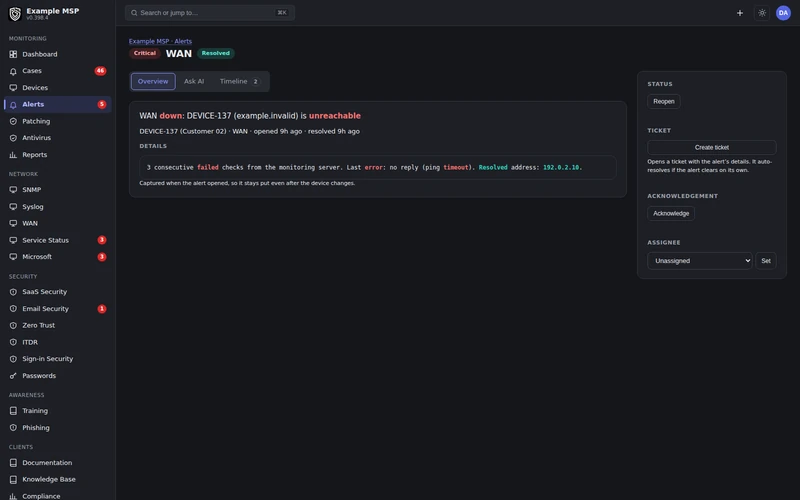Click the DEVICE-137 (Customer 02) subtitle
The width and height of the screenshot is (800, 500).
(183, 131)
